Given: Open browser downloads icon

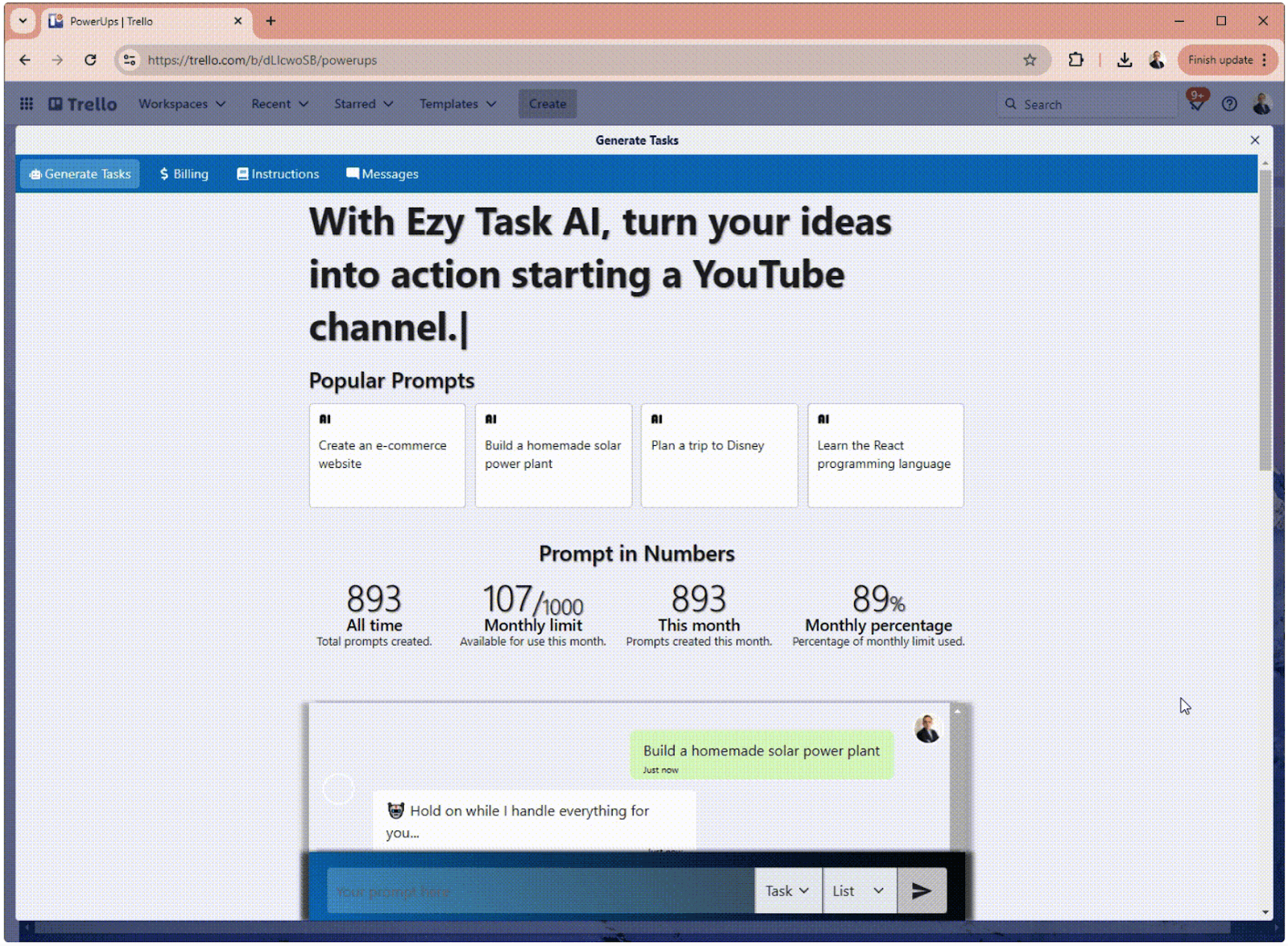Looking at the screenshot, I should coord(1125,60).
